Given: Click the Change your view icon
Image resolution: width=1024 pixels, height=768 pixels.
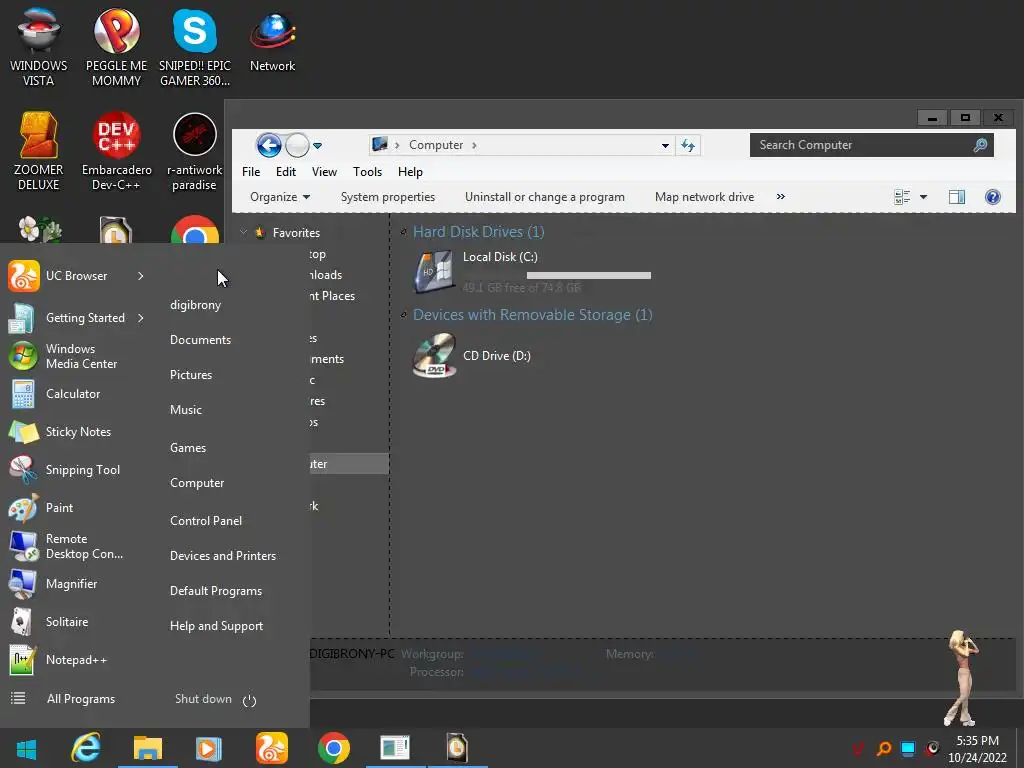Looking at the screenshot, I should (902, 197).
